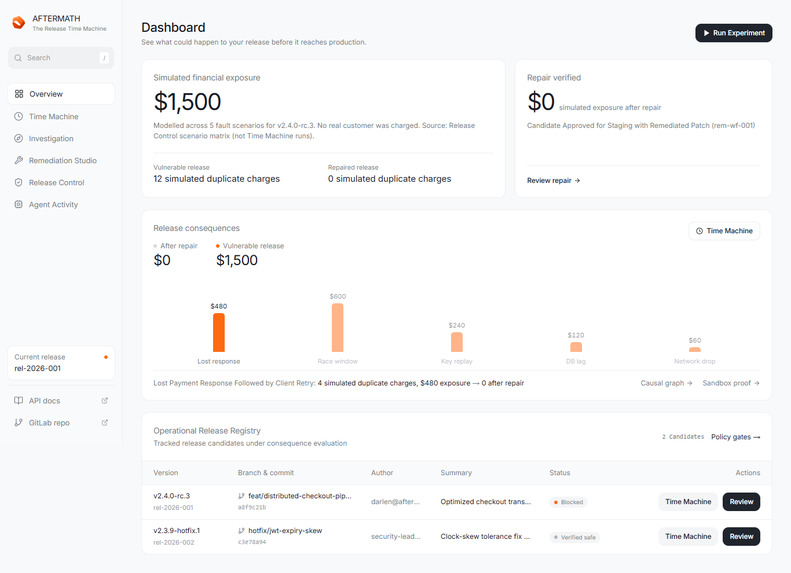
Task: Click summary 'Optimized checkout trans...' cell
Action: point(485,502)
